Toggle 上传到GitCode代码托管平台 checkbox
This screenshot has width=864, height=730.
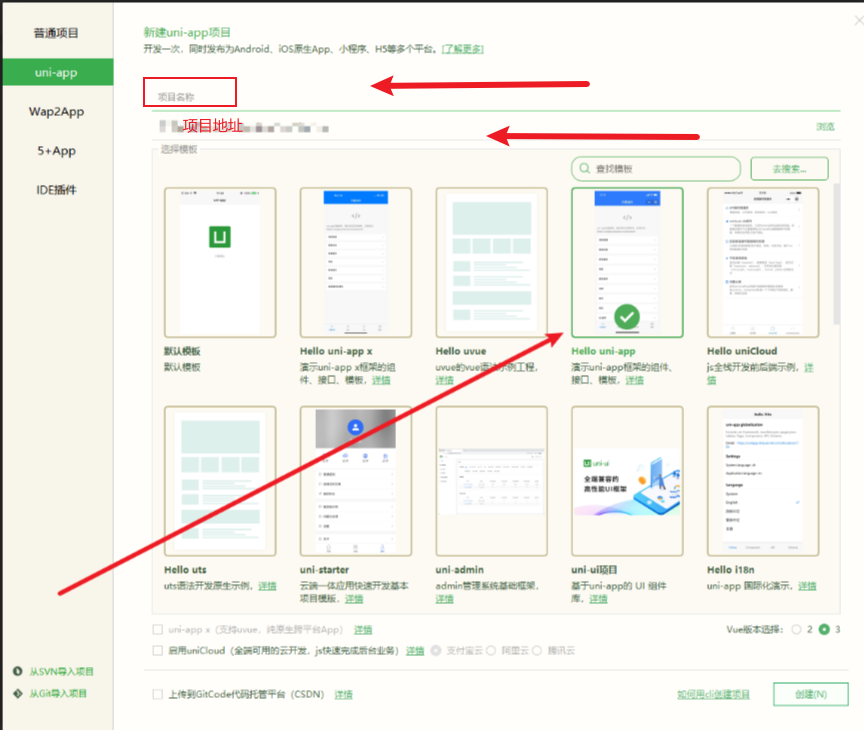click(x=158, y=694)
